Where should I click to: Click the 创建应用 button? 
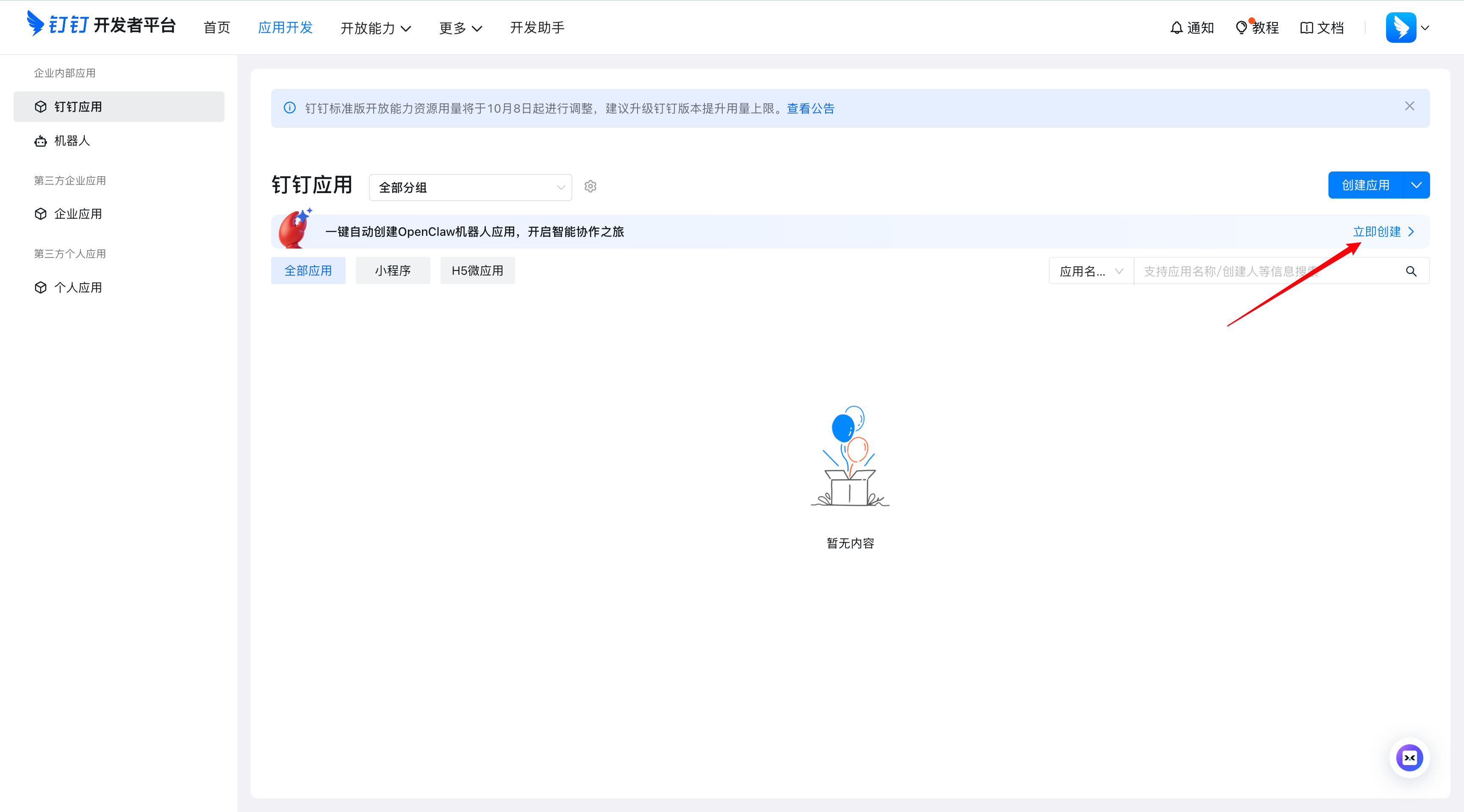1365,185
